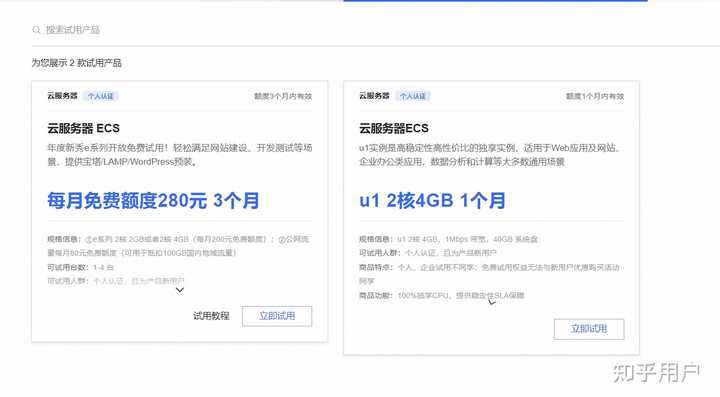720x397 pixels.
Task: Click the 云服务器 ECS title in first card
Action: click(84, 129)
